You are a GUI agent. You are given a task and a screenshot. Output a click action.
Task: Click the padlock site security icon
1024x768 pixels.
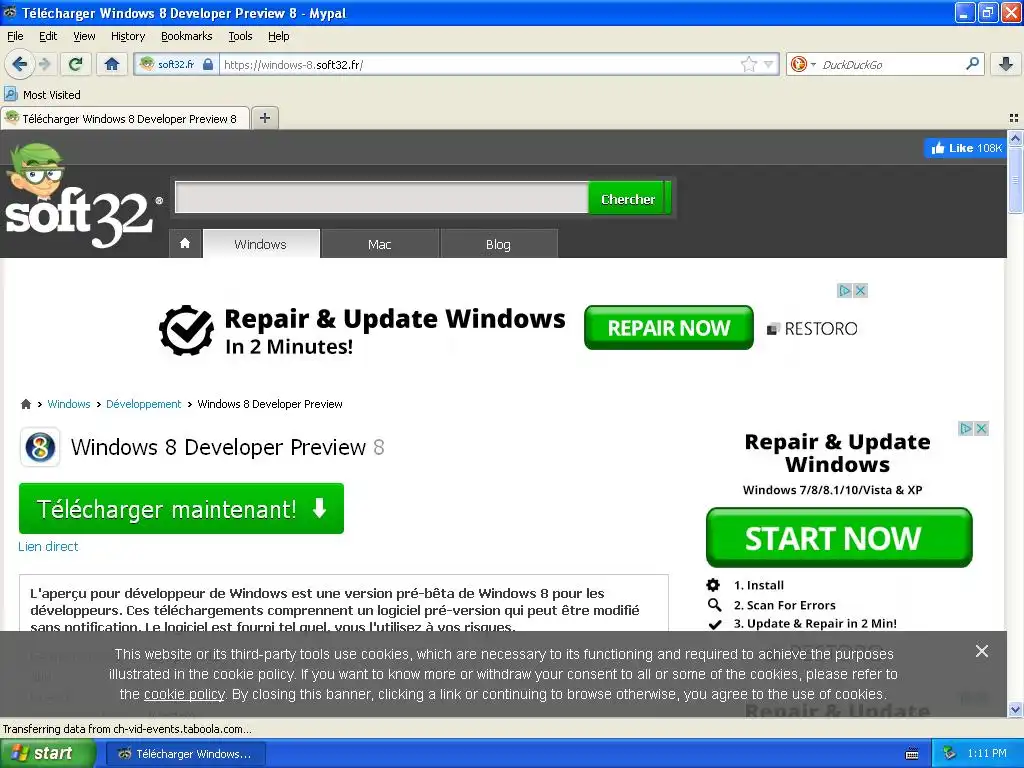pos(208,64)
